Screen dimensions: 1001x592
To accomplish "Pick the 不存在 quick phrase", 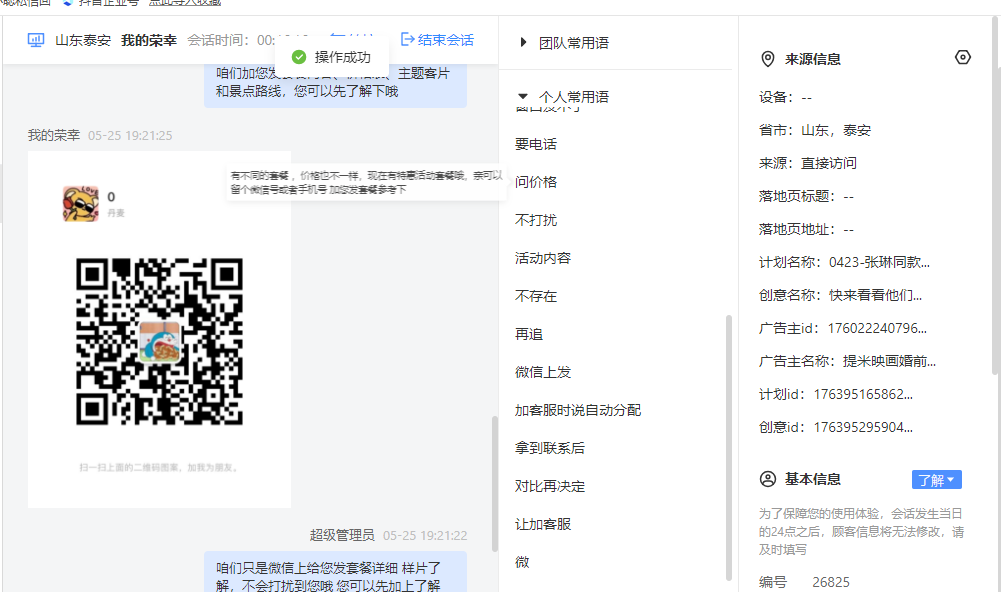I will pos(536,296).
